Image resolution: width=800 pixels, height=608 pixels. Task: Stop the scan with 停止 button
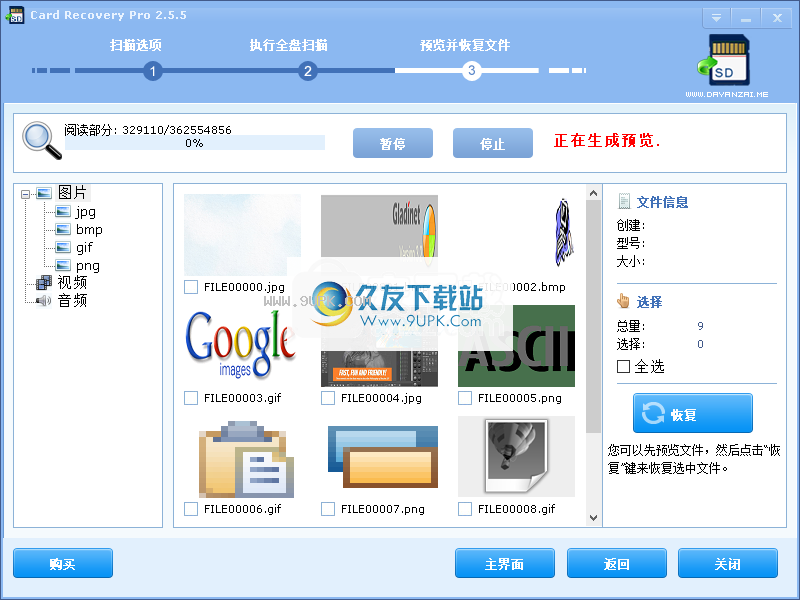tap(493, 143)
